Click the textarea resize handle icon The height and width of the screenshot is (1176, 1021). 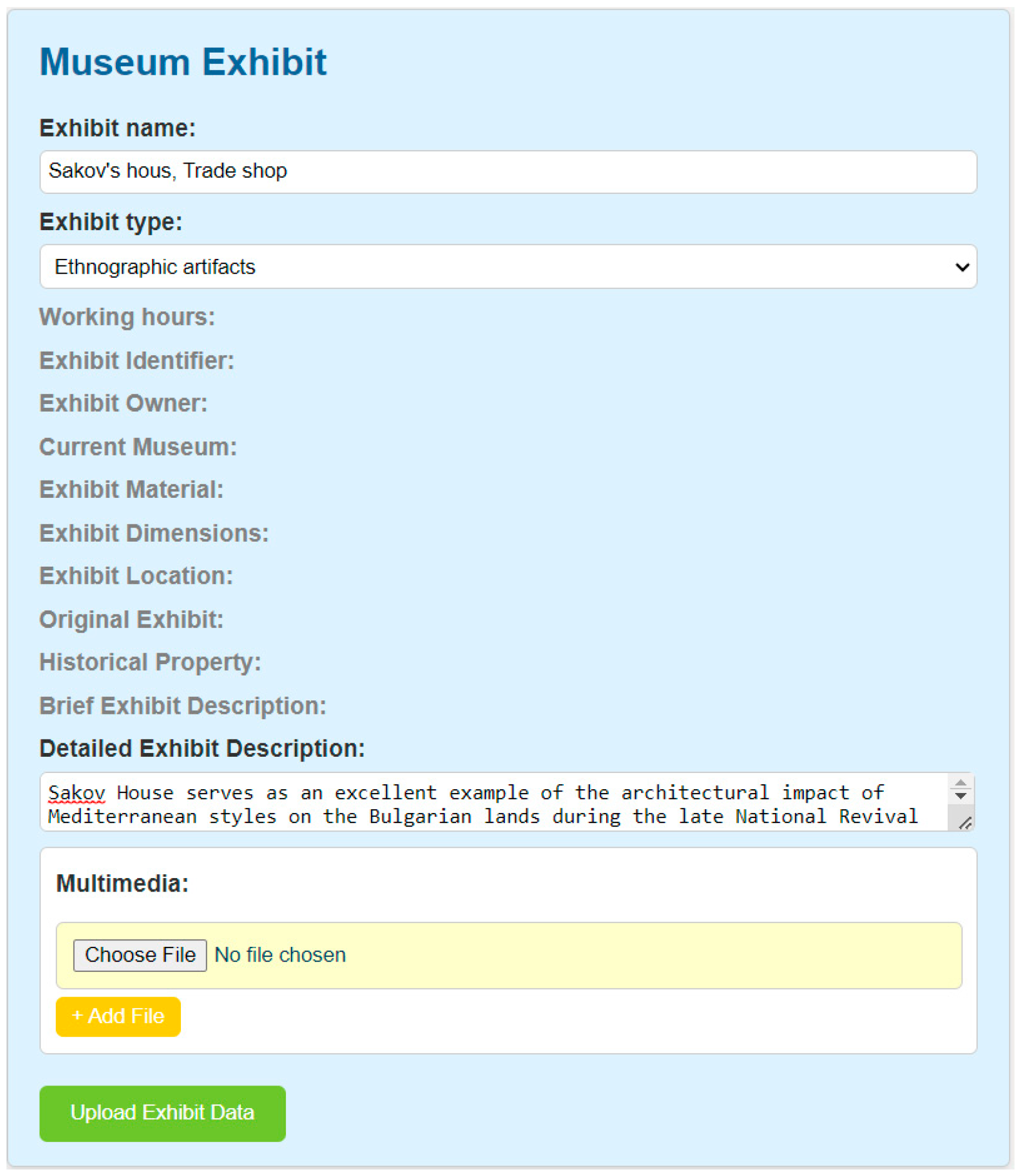click(965, 823)
